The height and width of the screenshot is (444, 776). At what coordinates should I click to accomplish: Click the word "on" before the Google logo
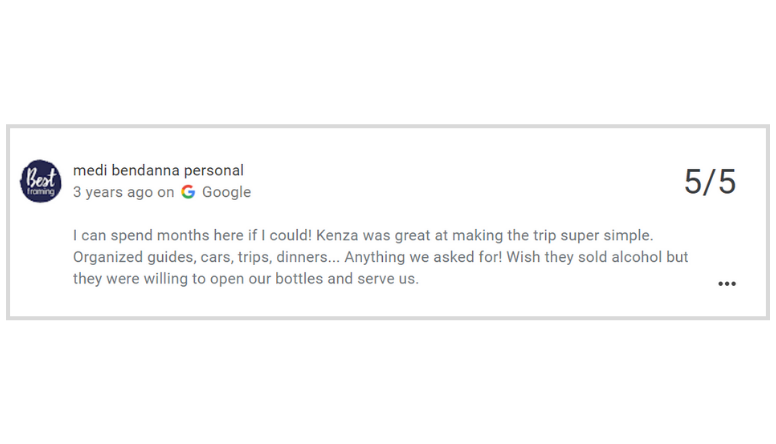tap(166, 192)
